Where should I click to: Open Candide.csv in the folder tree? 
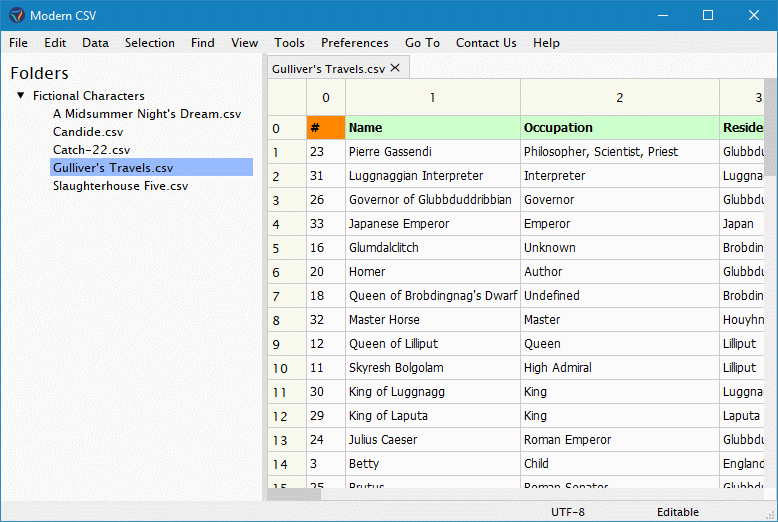pyautogui.click(x=88, y=131)
